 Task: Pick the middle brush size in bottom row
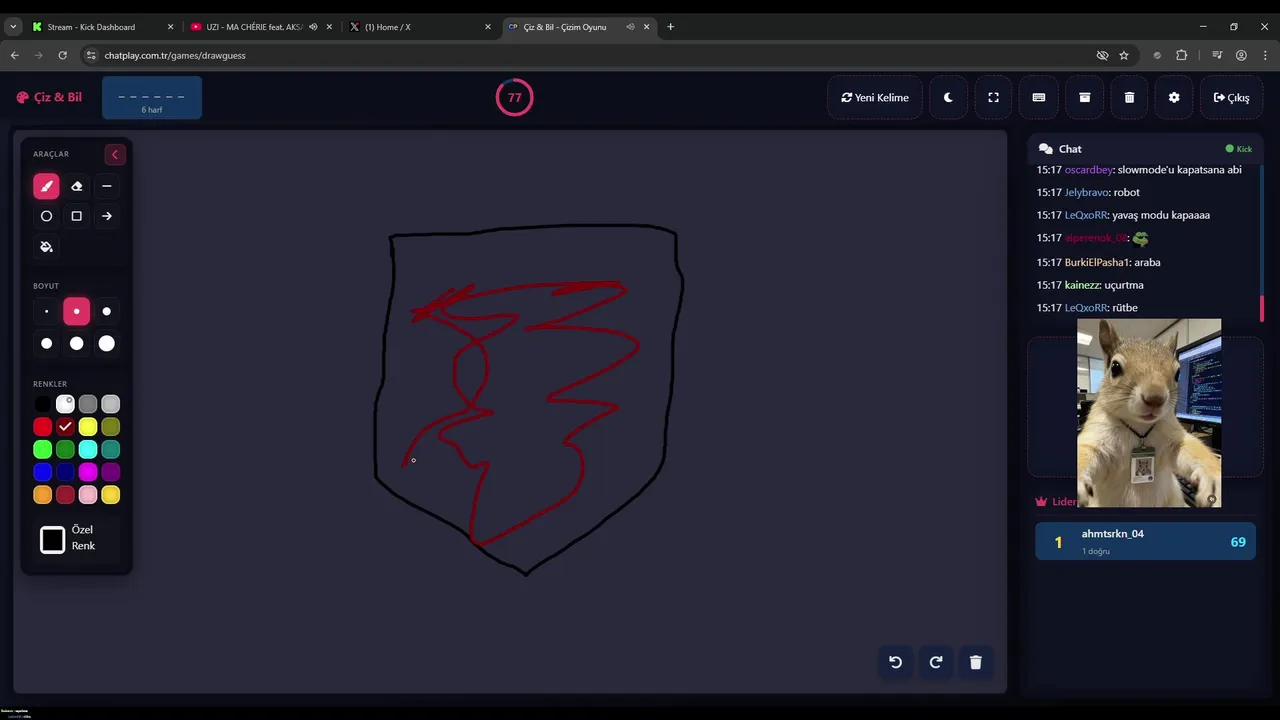click(x=76, y=344)
